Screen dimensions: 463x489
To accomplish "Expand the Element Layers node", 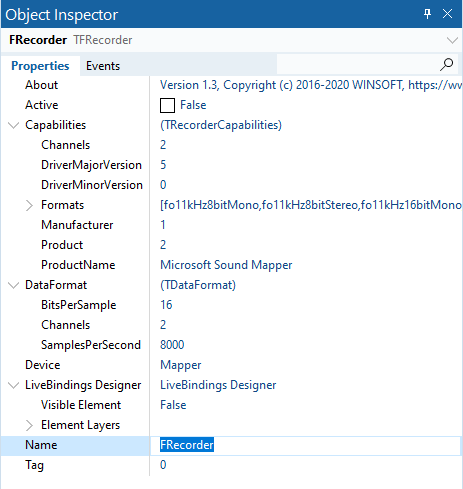I will tap(29, 425).
